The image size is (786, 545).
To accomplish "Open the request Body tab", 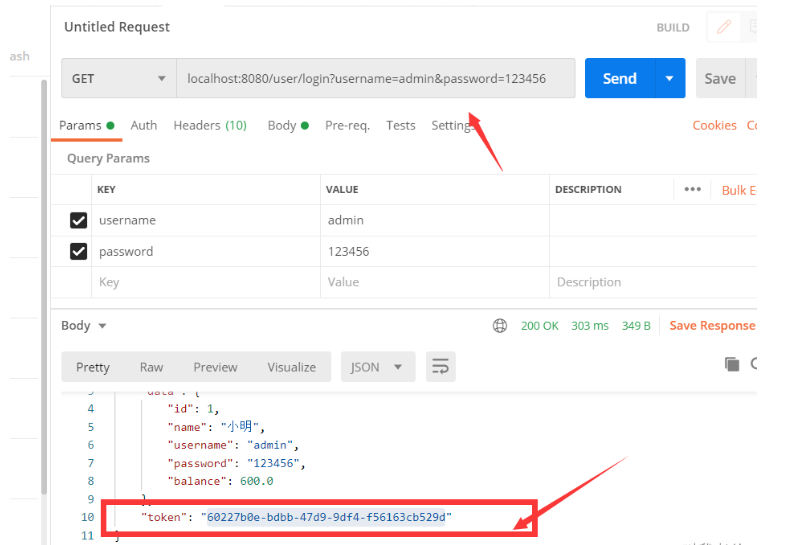I will pos(288,125).
